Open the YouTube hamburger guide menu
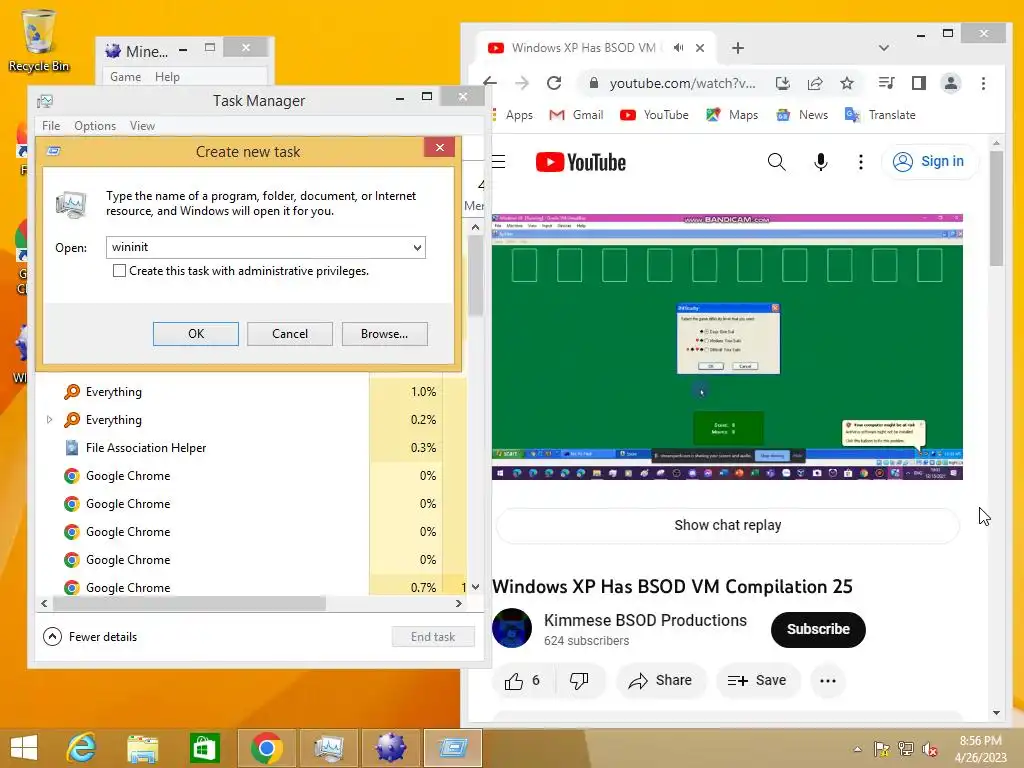Screen dimensions: 1024x768 pos(500,162)
